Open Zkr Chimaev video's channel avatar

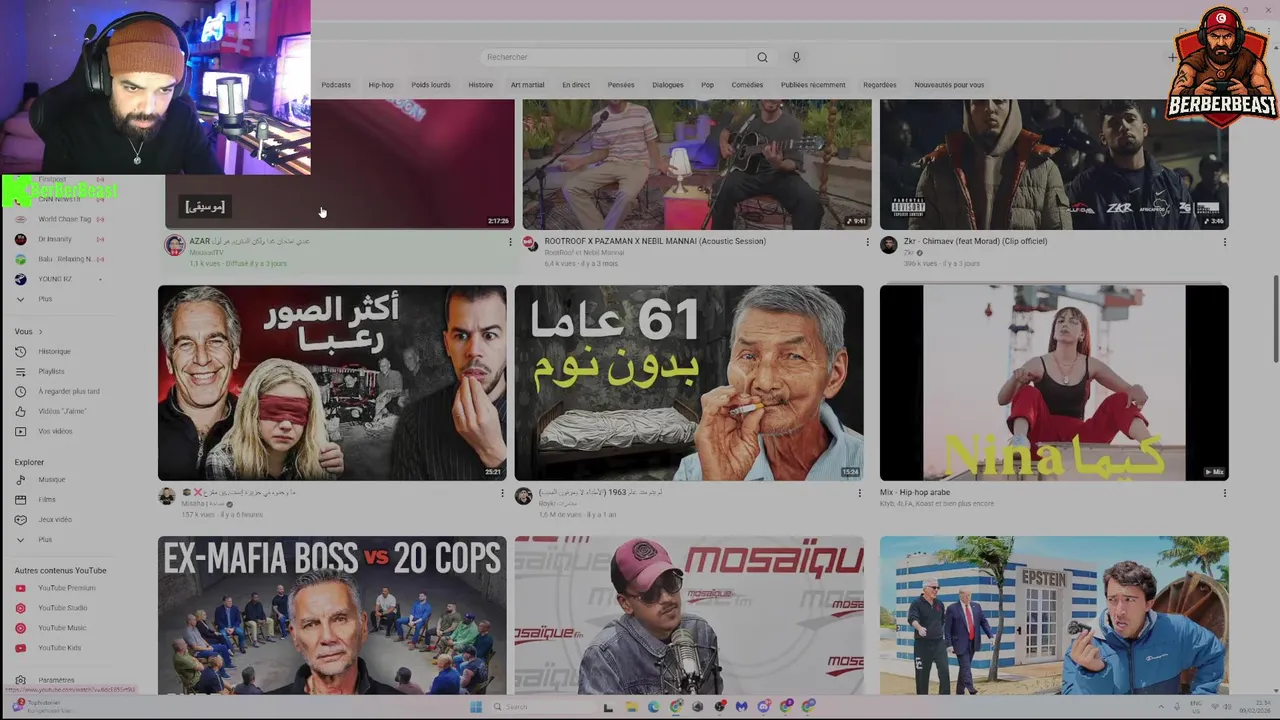pos(888,246)
